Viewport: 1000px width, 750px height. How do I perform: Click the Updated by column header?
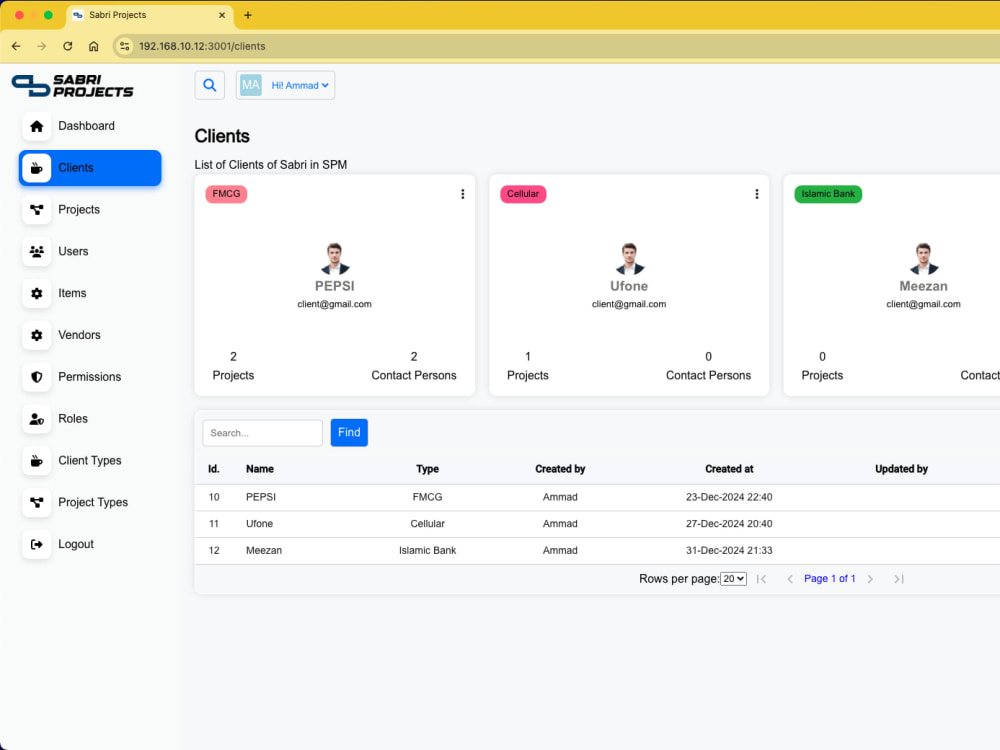(901, 469)
